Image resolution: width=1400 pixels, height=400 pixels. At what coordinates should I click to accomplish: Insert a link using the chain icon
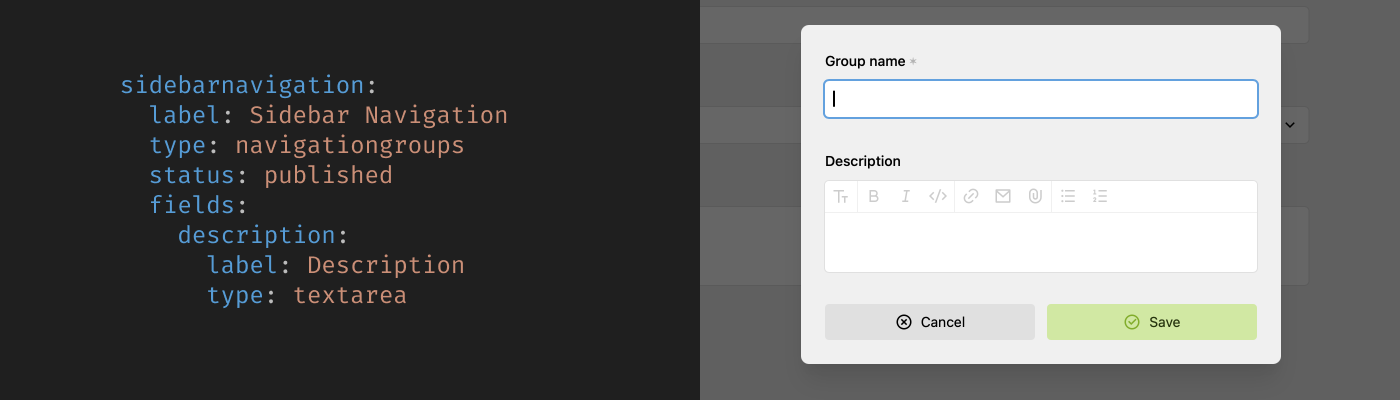click(x=970, y=197)
